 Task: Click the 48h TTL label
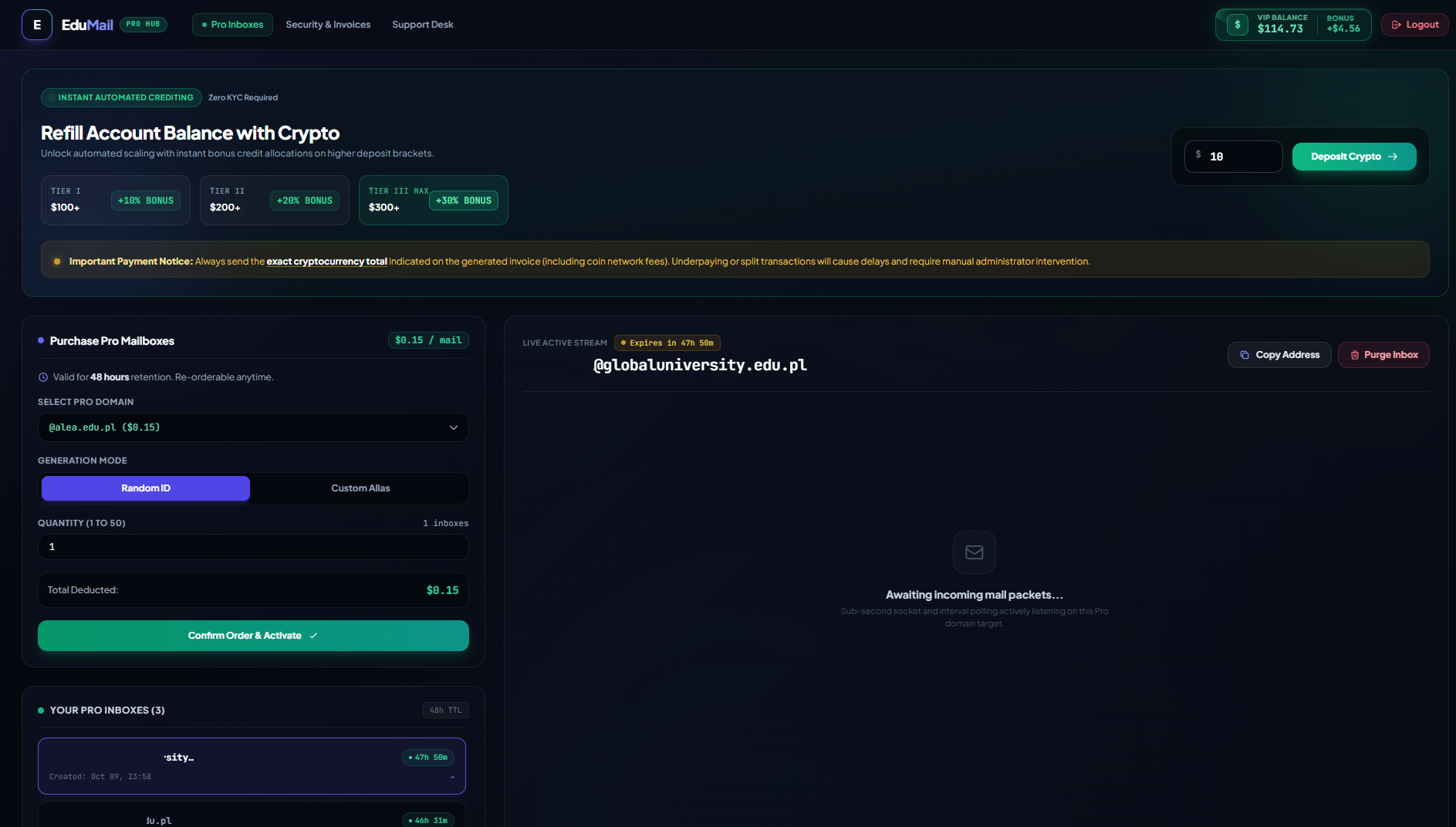(x=446, y=711)
